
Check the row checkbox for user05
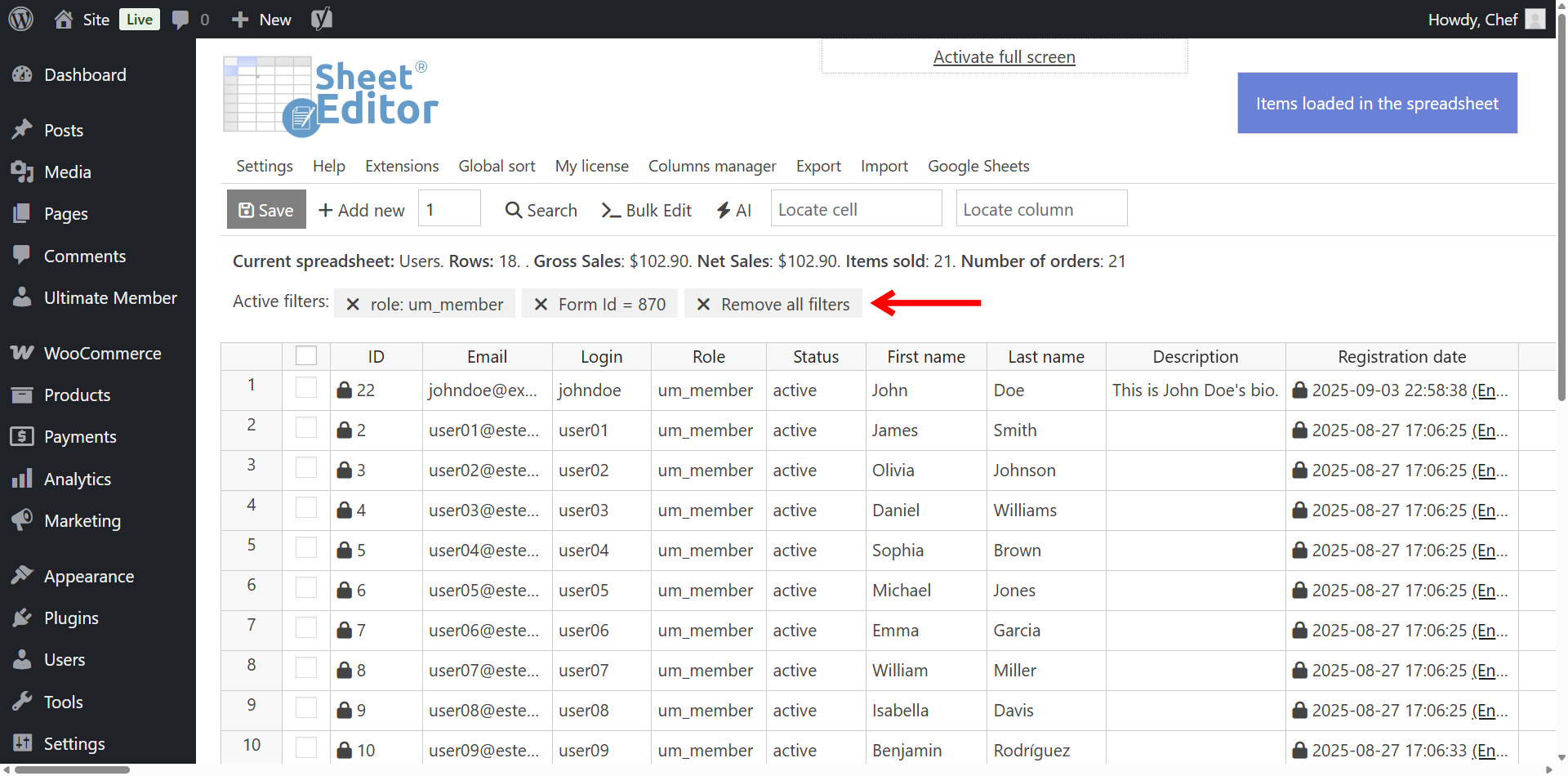306,587
